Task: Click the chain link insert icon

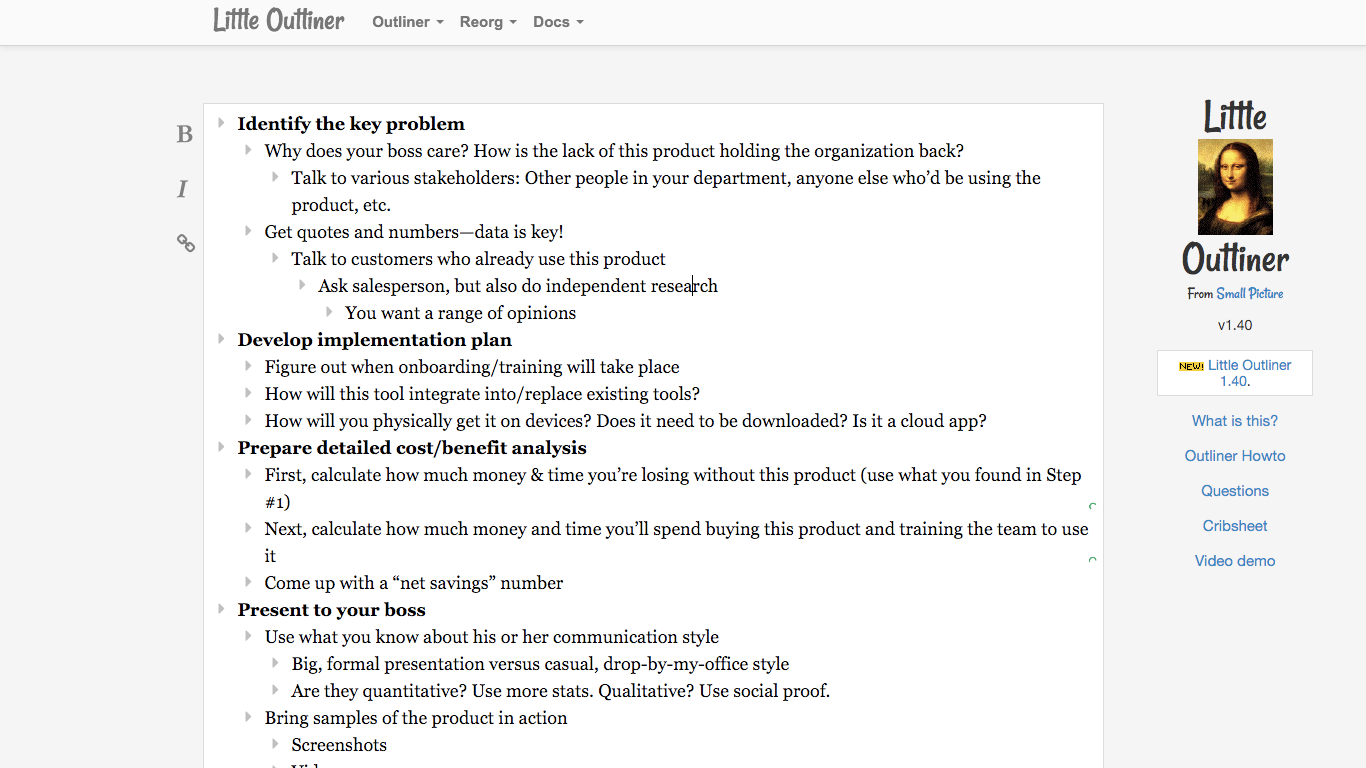Action: click(x=186, y=243)
